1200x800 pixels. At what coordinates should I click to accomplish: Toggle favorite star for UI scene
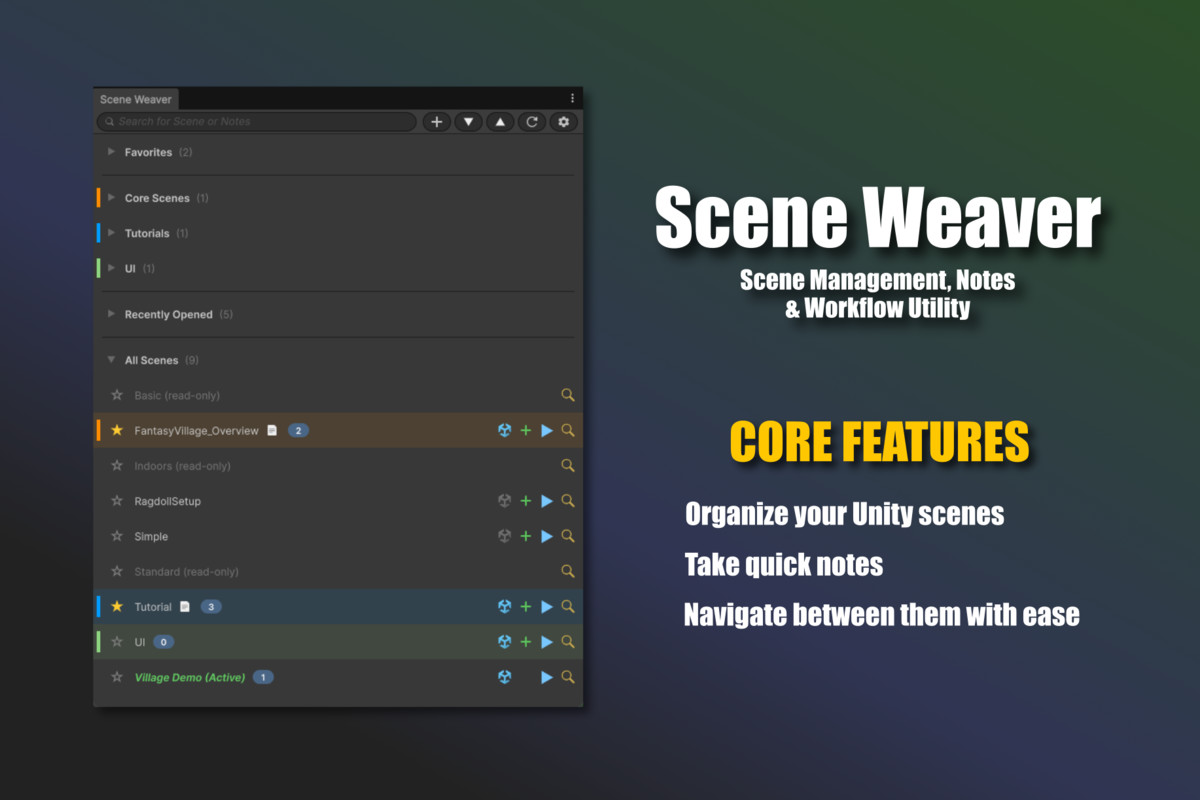click(x=117, y=642)
